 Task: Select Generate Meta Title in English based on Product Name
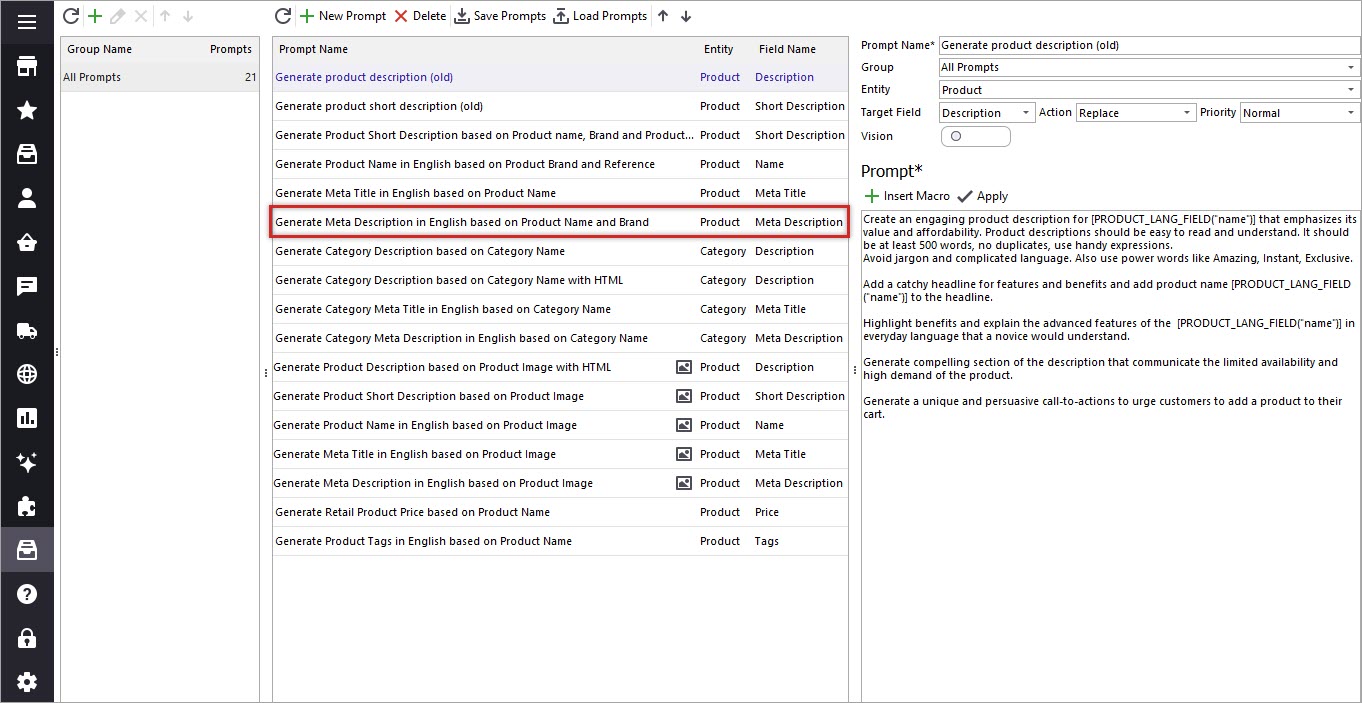tap(560, 193)
